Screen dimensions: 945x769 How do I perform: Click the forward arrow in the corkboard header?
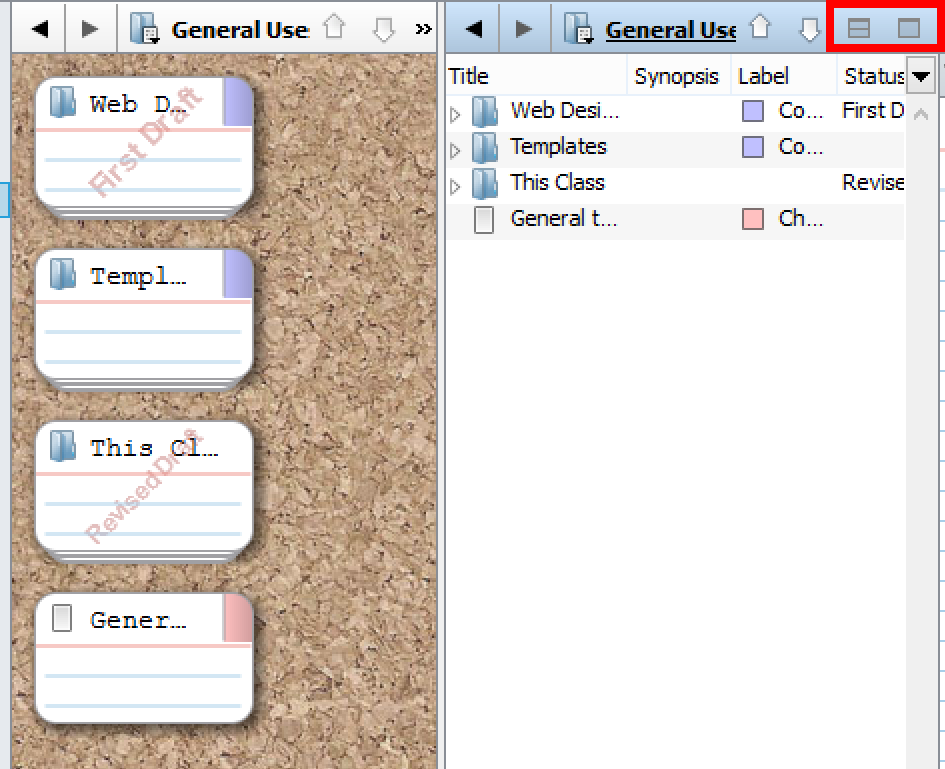[x=91, y=29]
